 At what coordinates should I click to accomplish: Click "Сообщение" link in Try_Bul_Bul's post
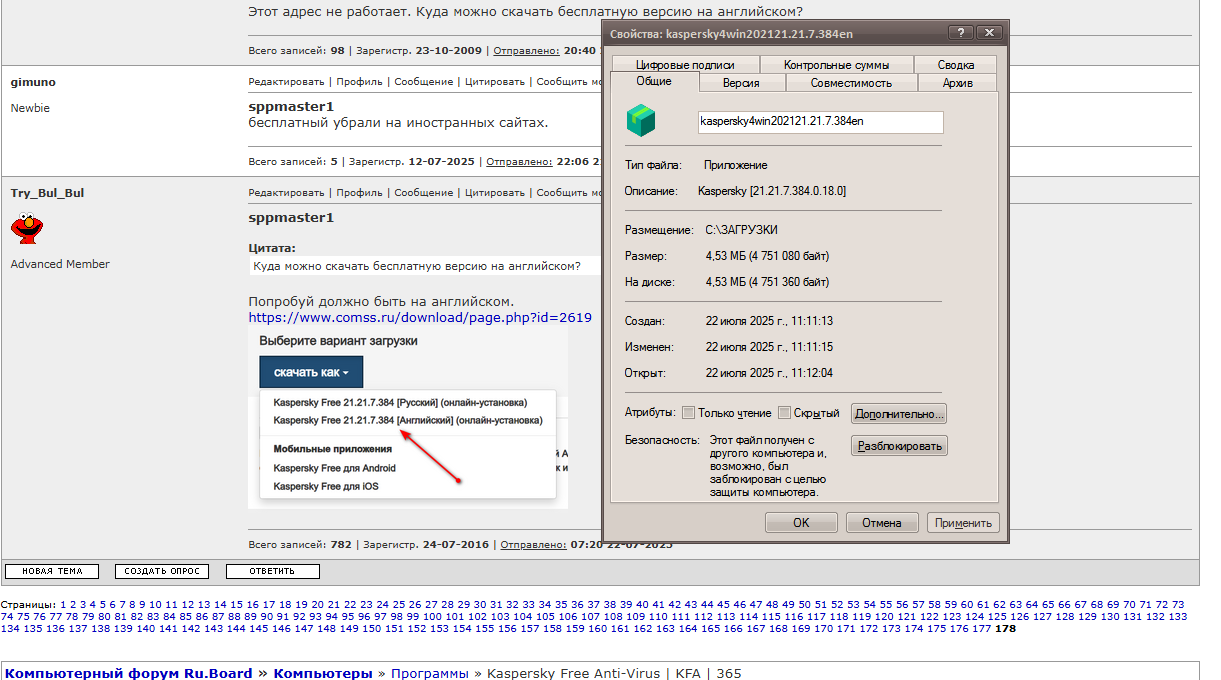[x=424, y=193]
